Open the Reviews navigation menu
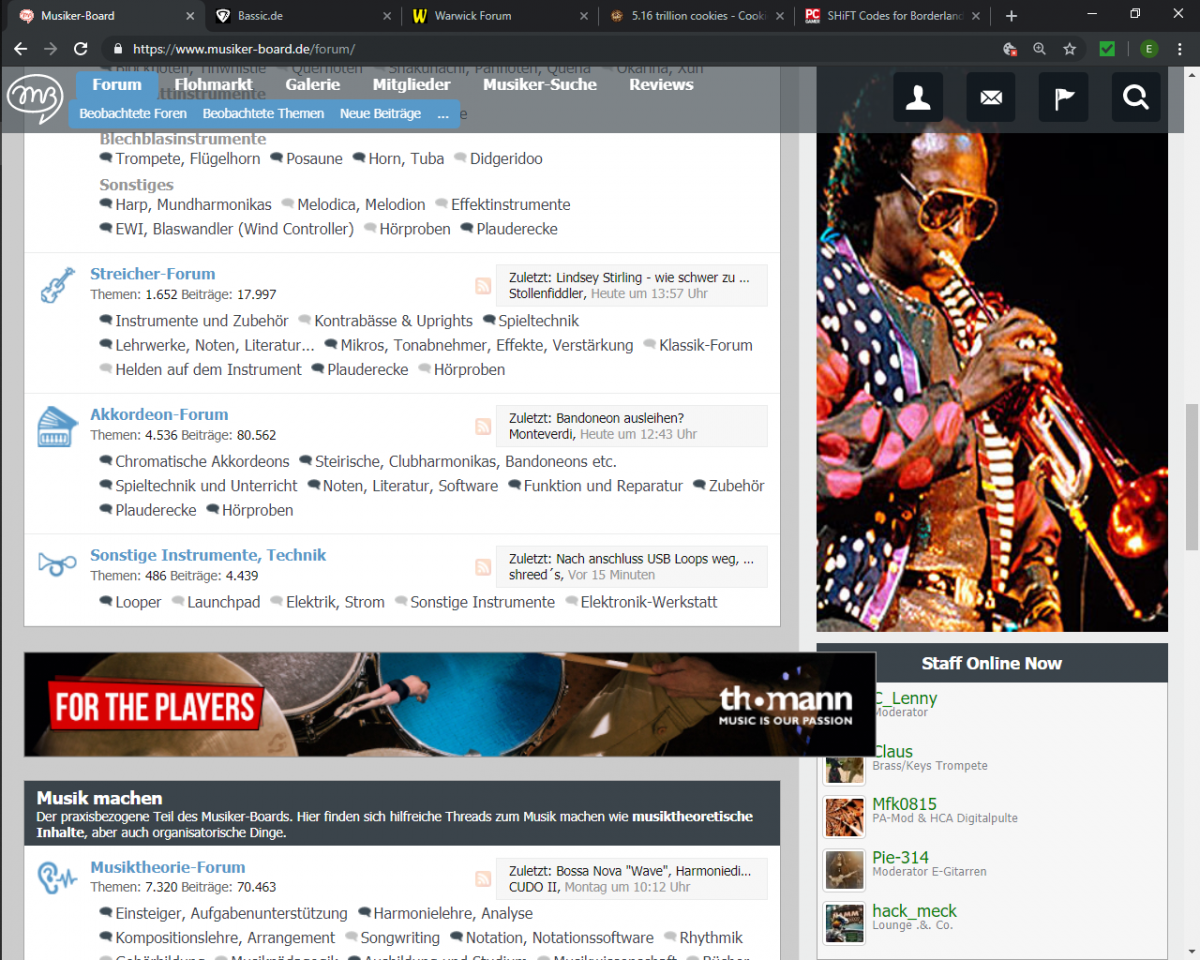Image resolution: width=1200 pixels, height=960 pixels. 661,85
